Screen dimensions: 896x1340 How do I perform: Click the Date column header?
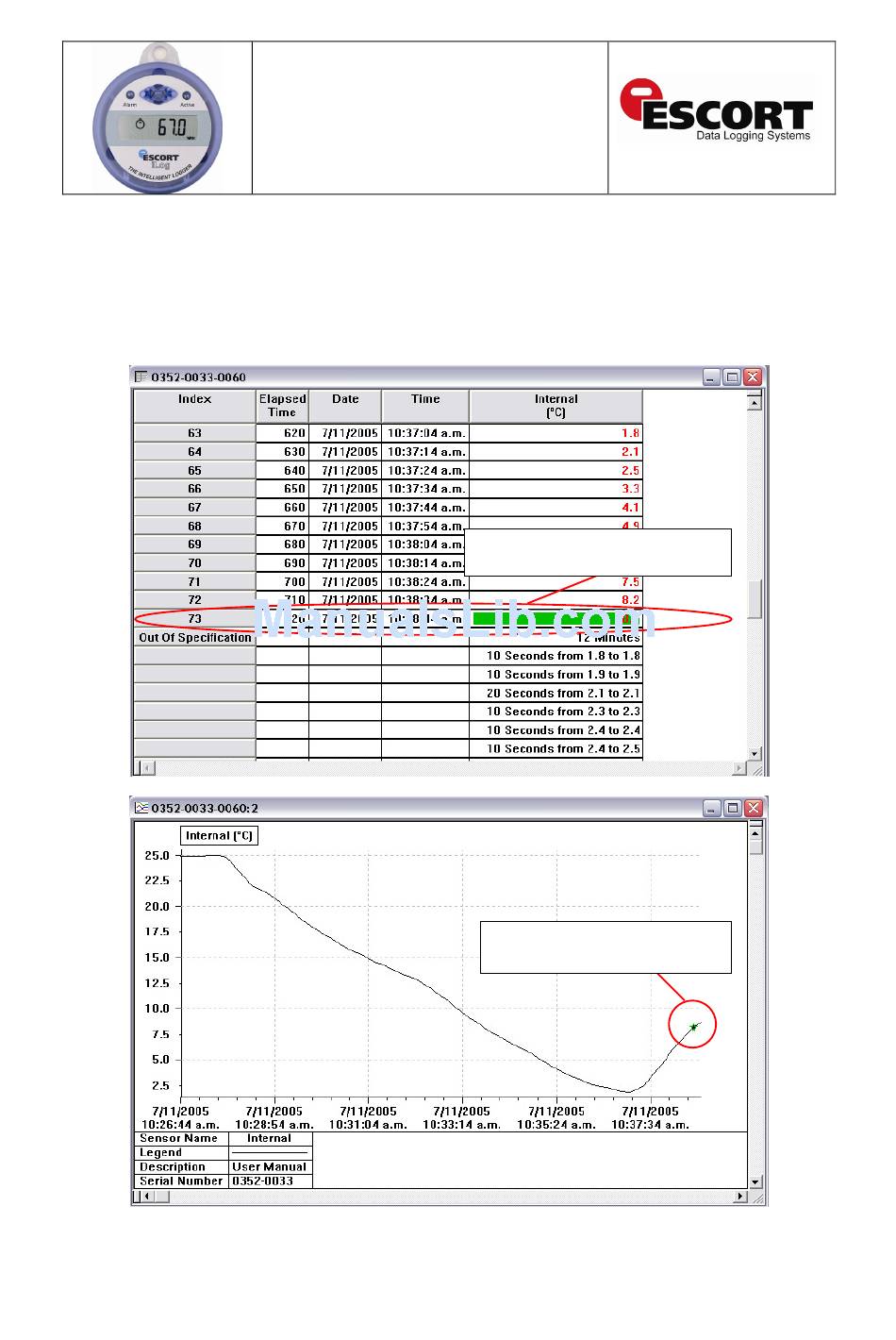click(x=345, y=406)
